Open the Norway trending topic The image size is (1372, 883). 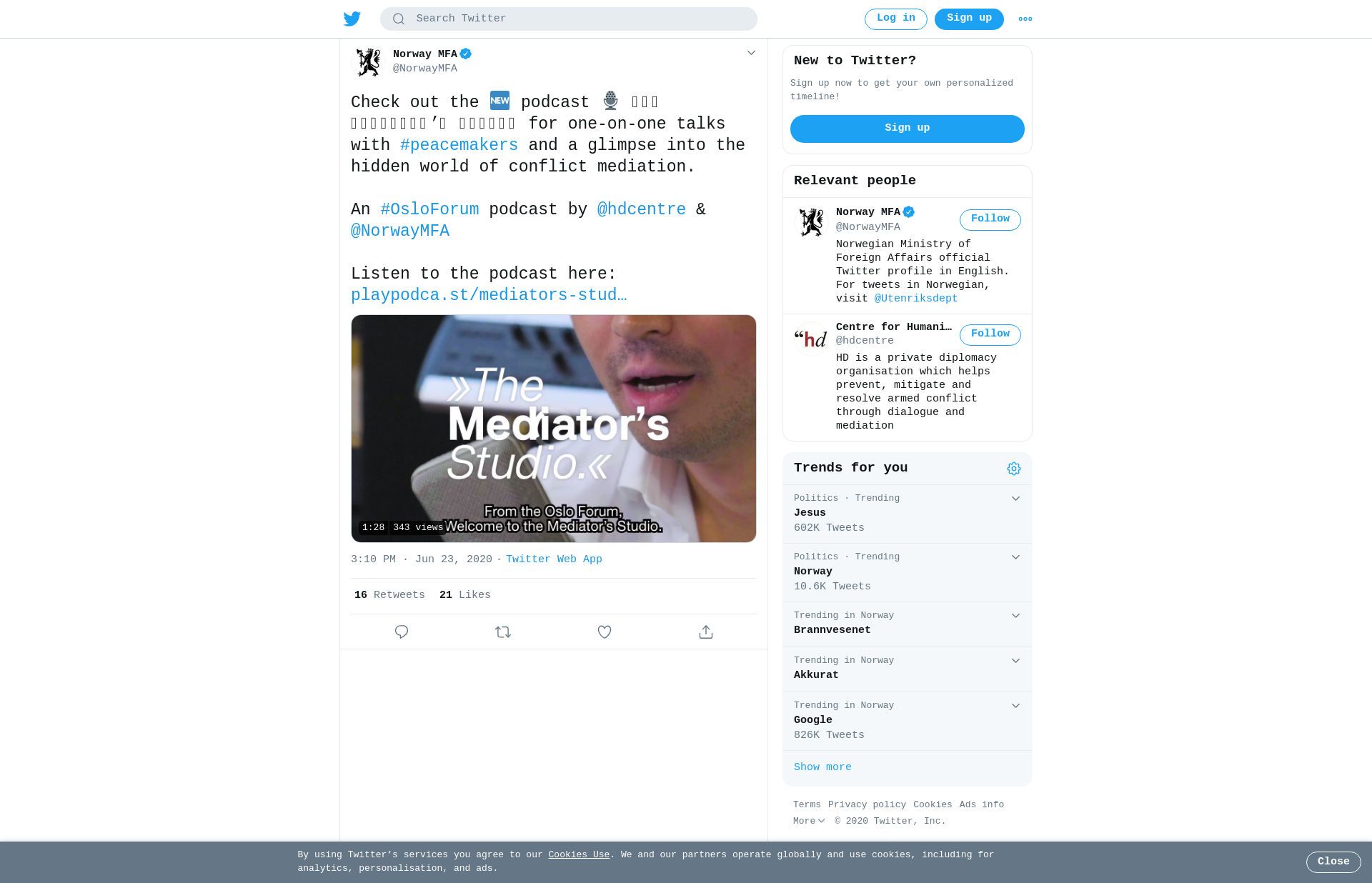pyautogui.click(x=908, y=573)
